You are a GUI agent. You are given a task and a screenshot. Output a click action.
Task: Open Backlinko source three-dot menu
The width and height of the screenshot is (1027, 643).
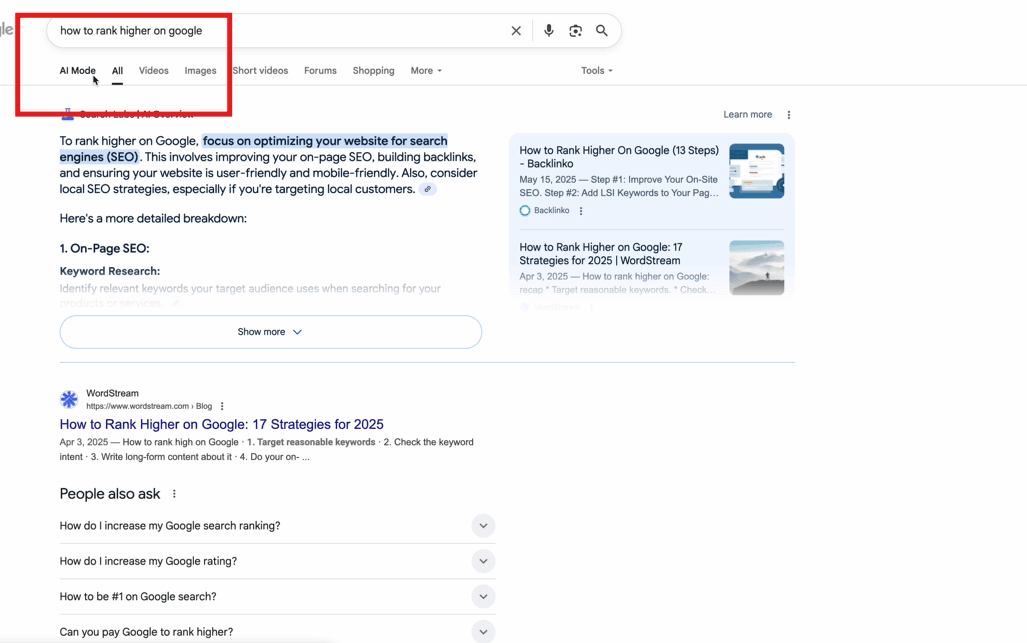pos(581,211)
